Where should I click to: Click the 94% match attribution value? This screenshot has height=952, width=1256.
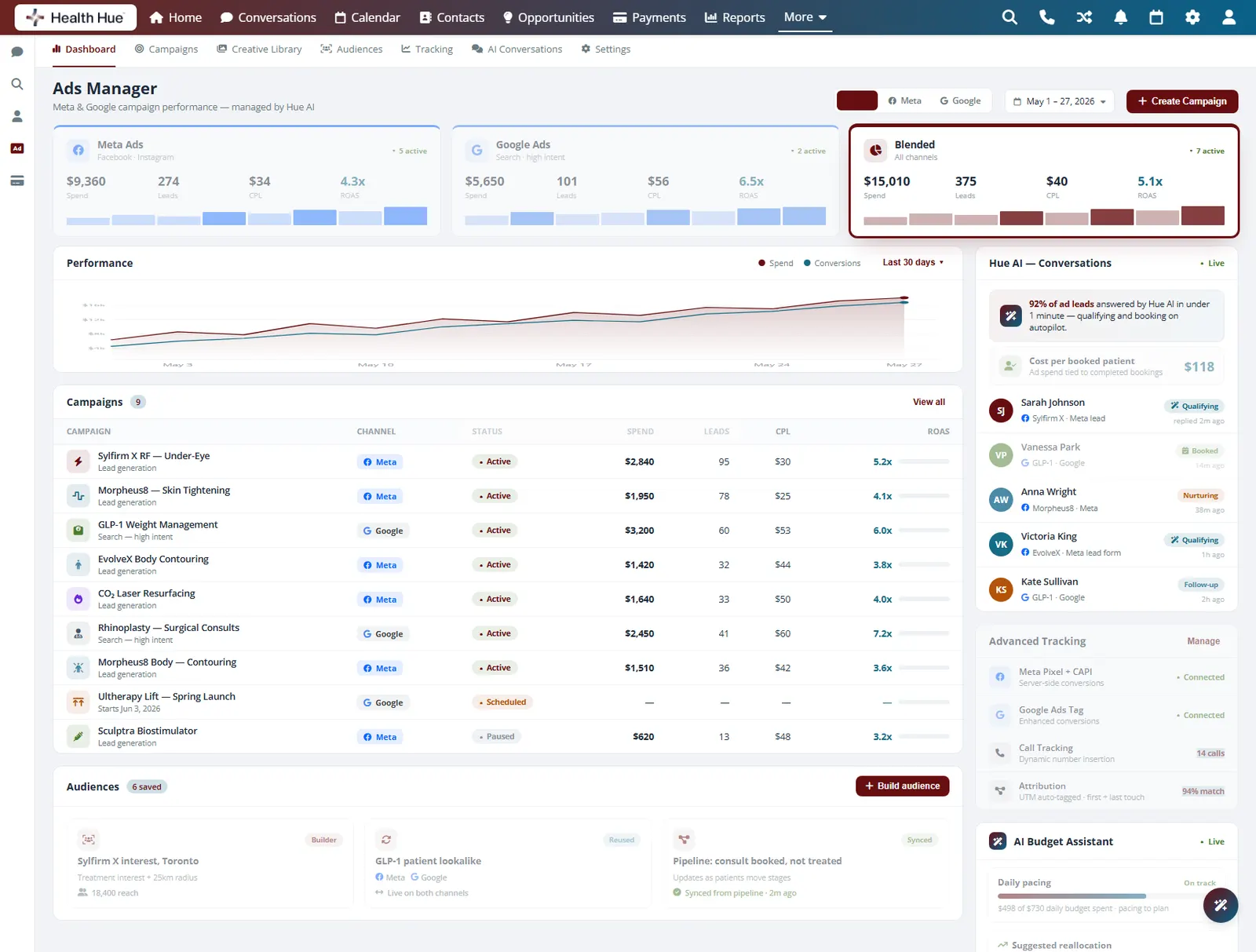coord(1203,791)
